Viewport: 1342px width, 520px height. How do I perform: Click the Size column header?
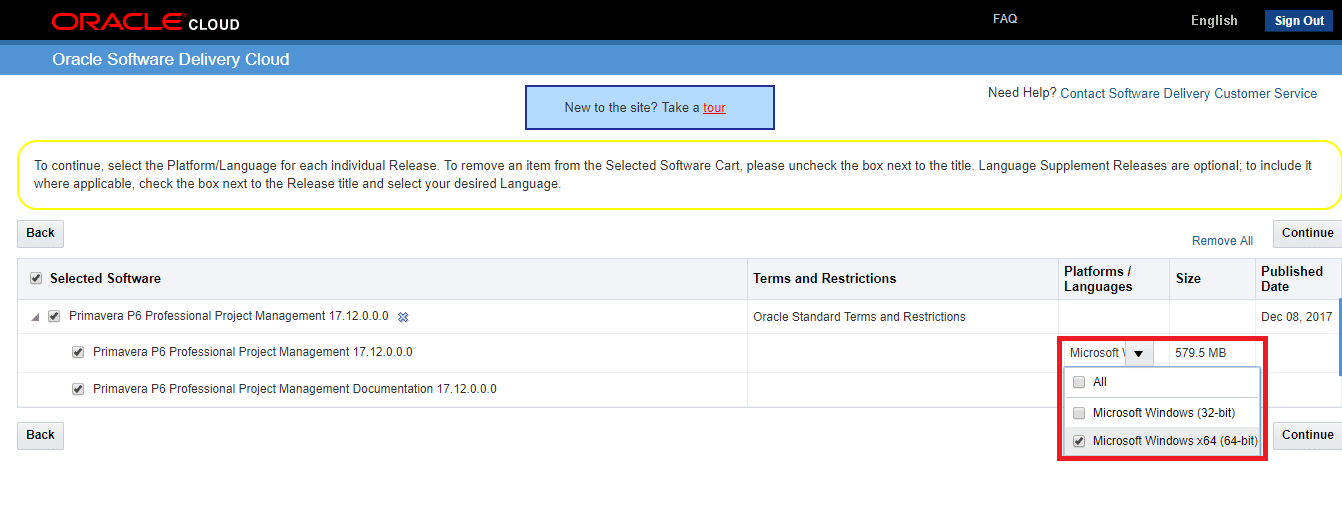pyautogui.click(x=1188, y=279)
